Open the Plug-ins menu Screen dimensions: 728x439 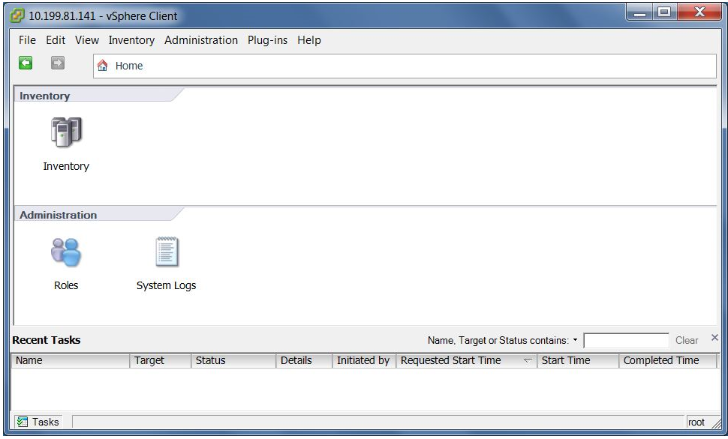(x=267, y=40)
